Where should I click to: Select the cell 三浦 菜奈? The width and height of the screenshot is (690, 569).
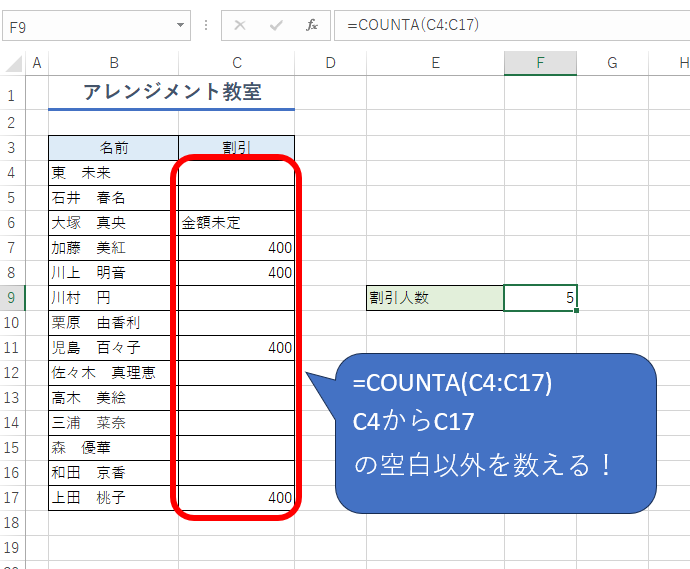click(114, 423)
